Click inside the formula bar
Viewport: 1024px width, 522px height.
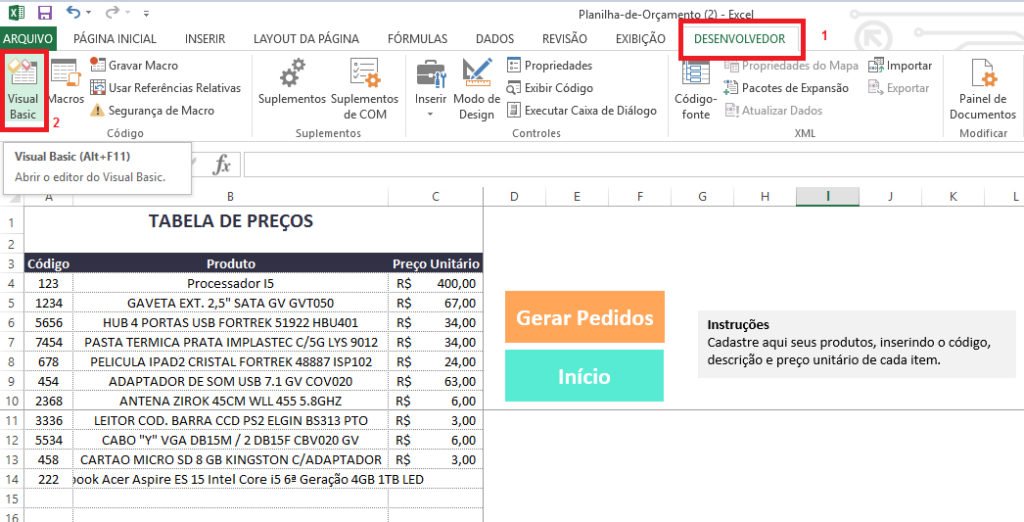pyautogui.click(x=600, y=164)
